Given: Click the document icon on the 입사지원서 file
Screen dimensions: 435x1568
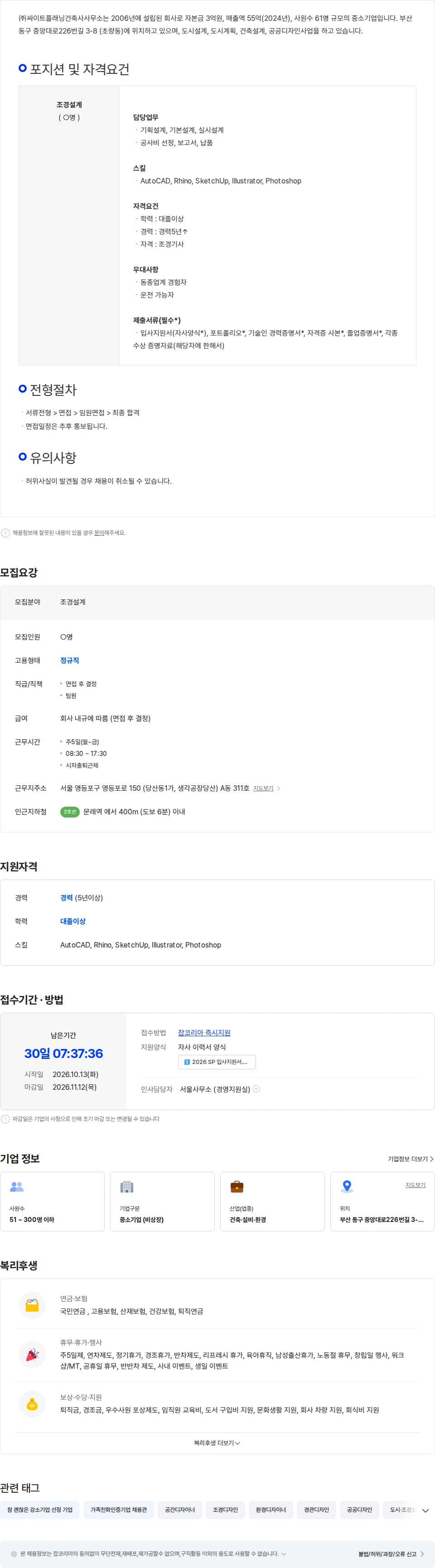Looking at the screenshot, I should pos(187,1062).
